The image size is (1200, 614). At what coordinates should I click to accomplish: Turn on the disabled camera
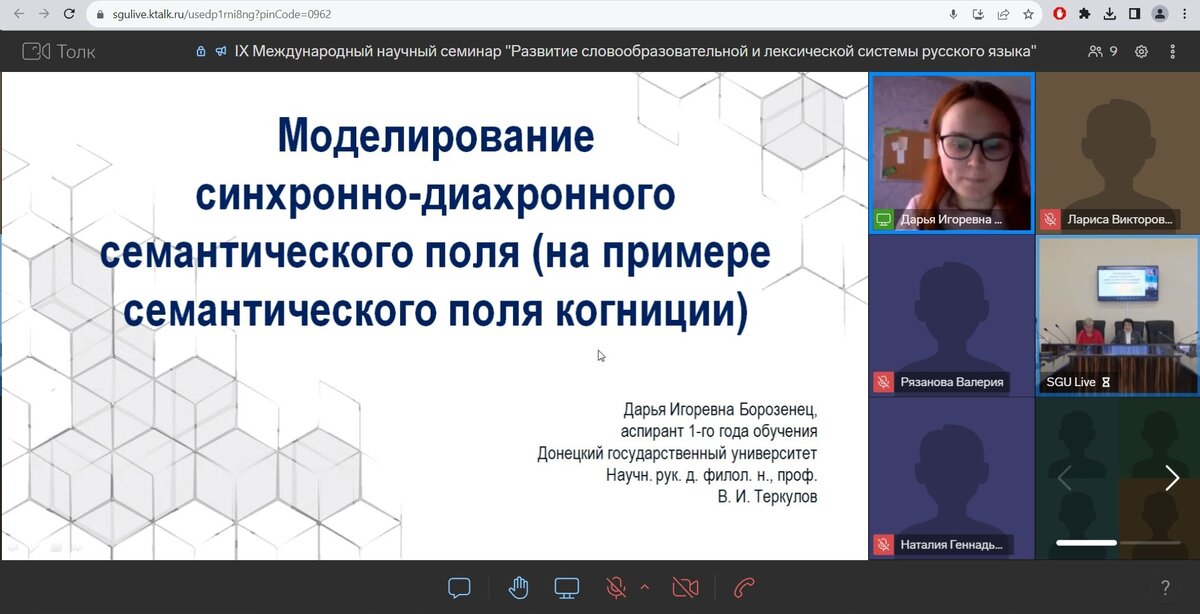[x=686, y=589]
